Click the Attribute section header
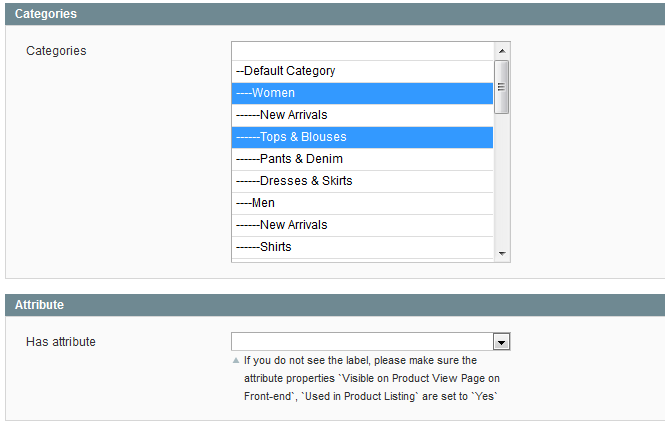665x429 pixels. (x=40, y=304)
